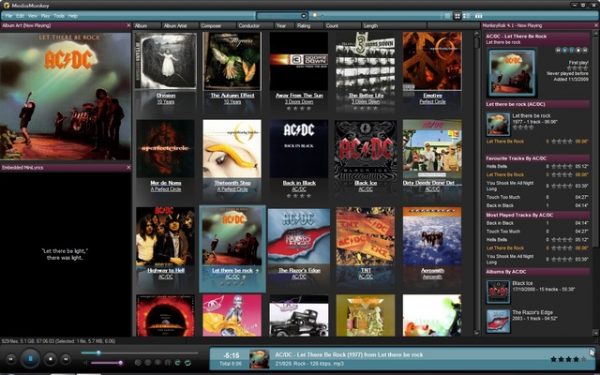Toggle repeat mode in player controls
Viewport: 600px width, 375px height.
click(x=178, y=362)
